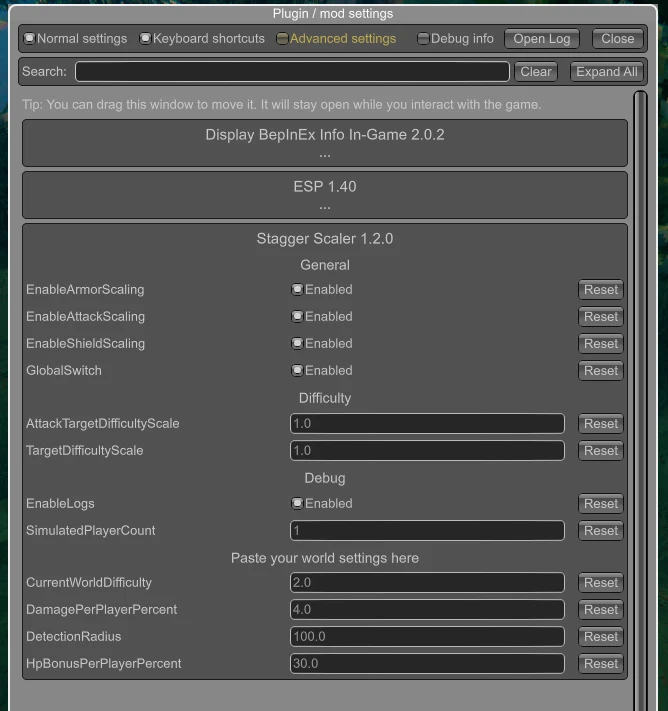Reset the EnableLogs setting
Image resolution: width=668 pixels, height=711 pixels.
[600, 503]
